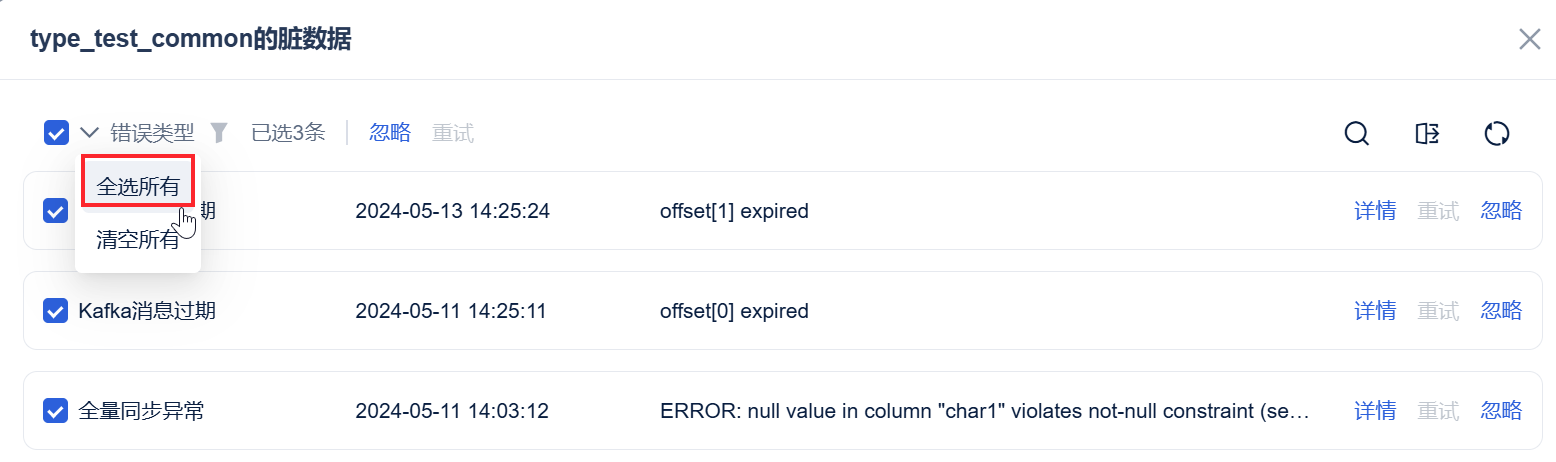Open 详情 for the offset[0] expired row

click(x=1375, y=311)
